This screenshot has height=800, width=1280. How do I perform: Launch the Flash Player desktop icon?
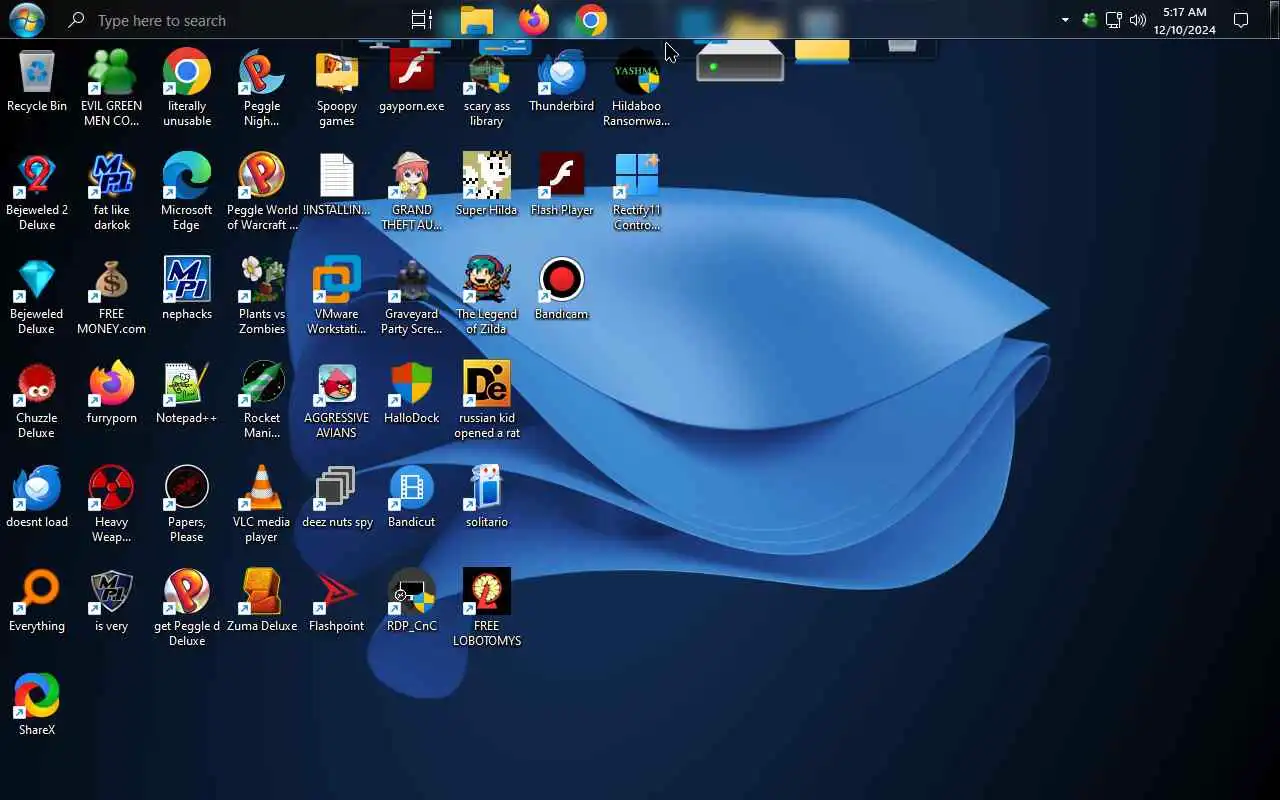coord(562,186)
